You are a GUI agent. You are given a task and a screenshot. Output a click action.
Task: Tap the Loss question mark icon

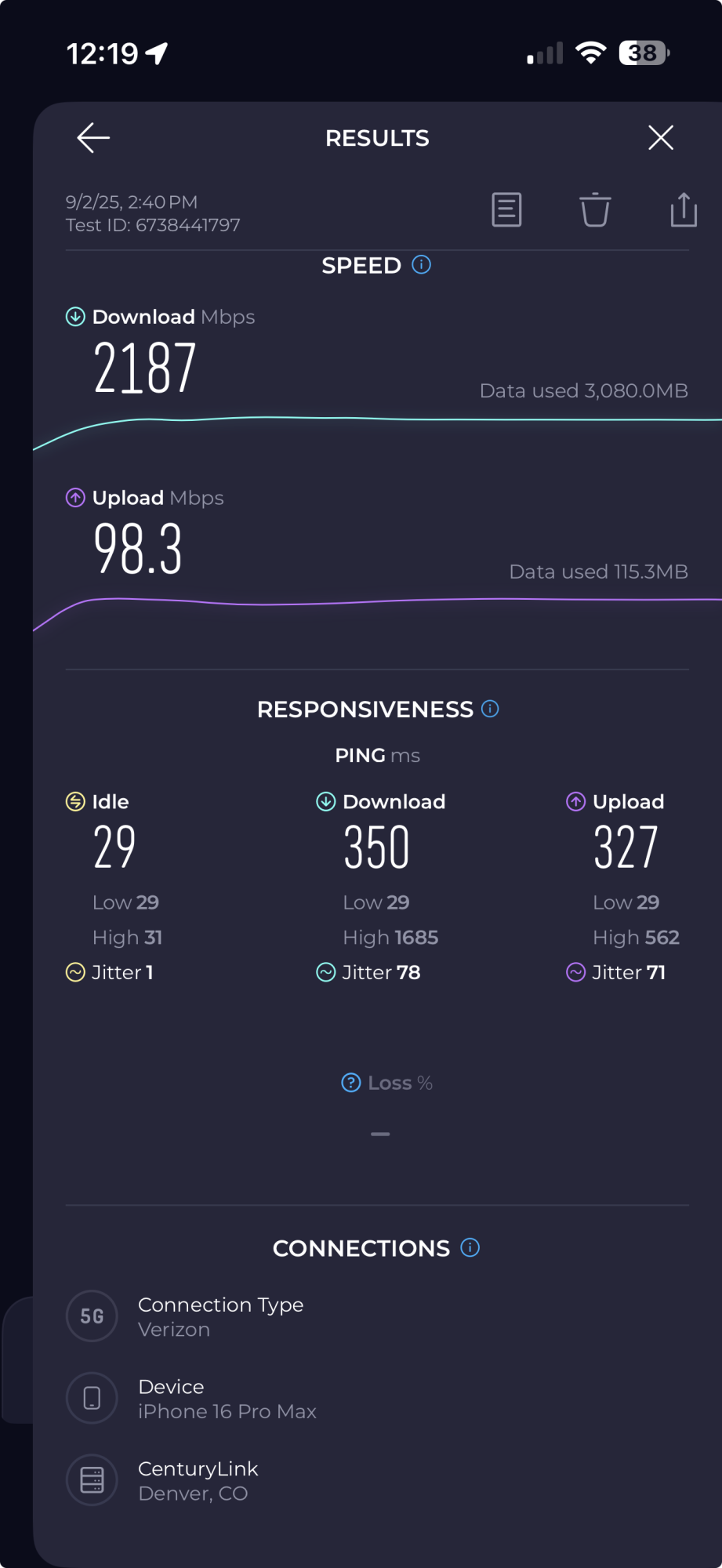click(351, 1083)
